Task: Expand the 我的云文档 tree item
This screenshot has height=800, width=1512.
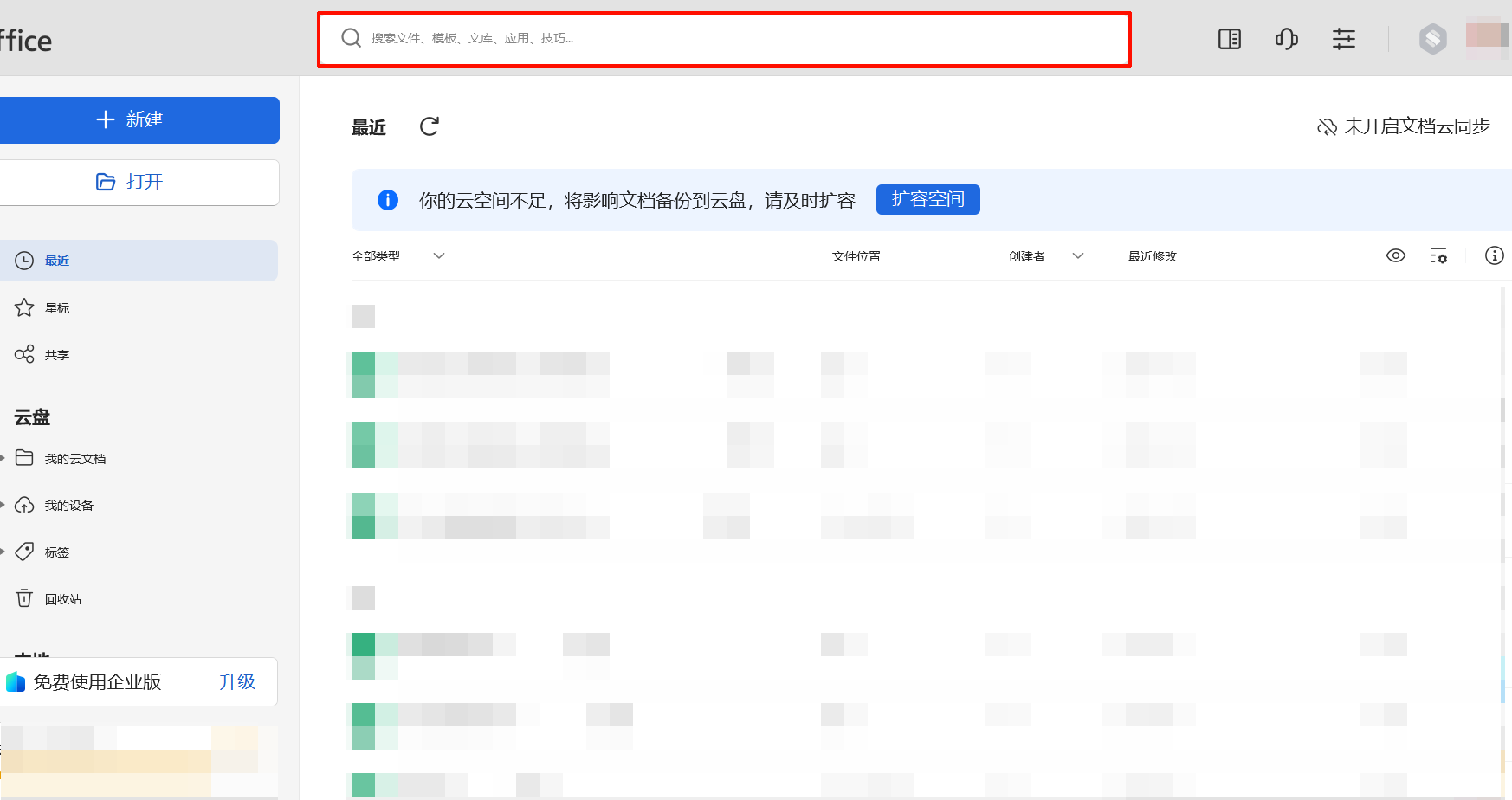Action: coord(3,458)
